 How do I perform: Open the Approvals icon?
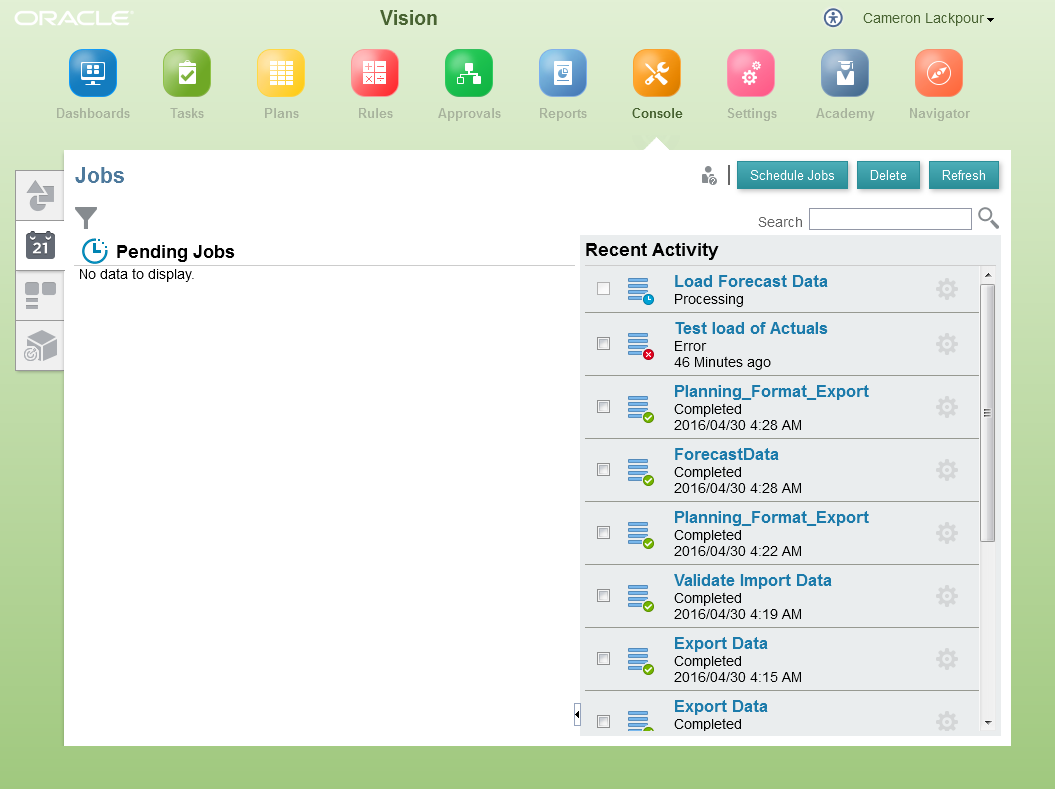[469, 73]
